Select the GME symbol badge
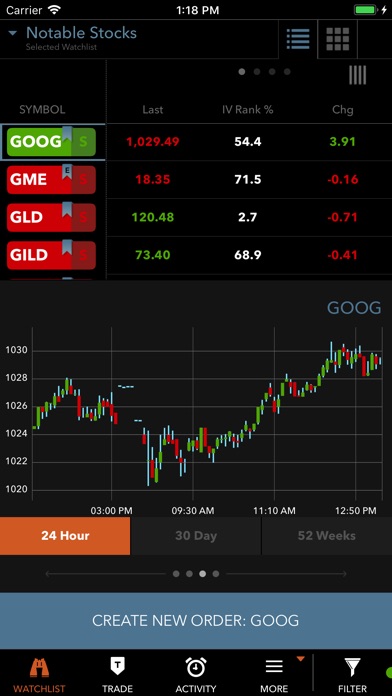This screenshot has height=696, width=392. click(51, 180)
